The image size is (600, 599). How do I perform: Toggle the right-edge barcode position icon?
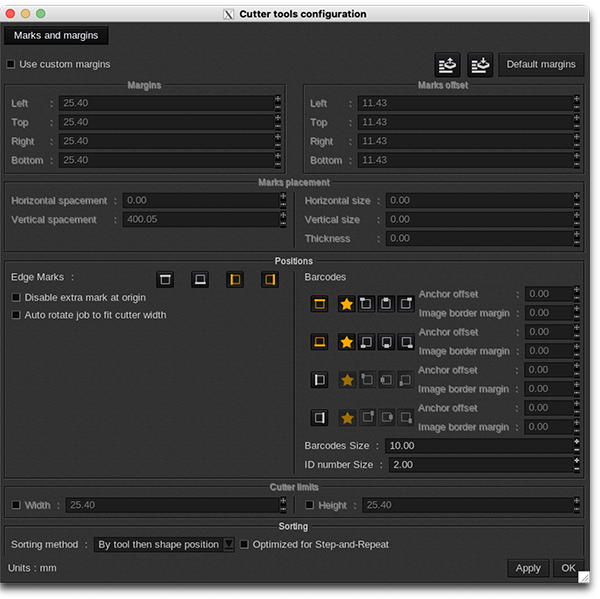coord(319,418)
